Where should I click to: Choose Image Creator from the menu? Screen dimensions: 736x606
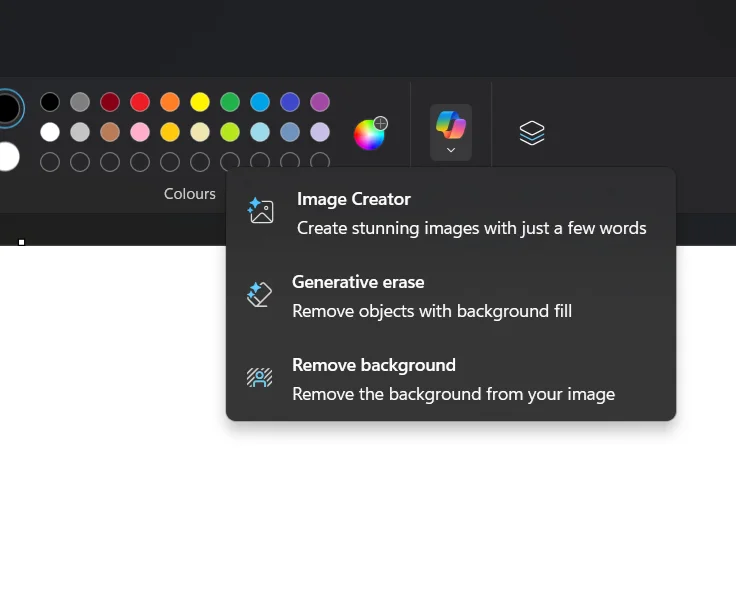[451, 214]
